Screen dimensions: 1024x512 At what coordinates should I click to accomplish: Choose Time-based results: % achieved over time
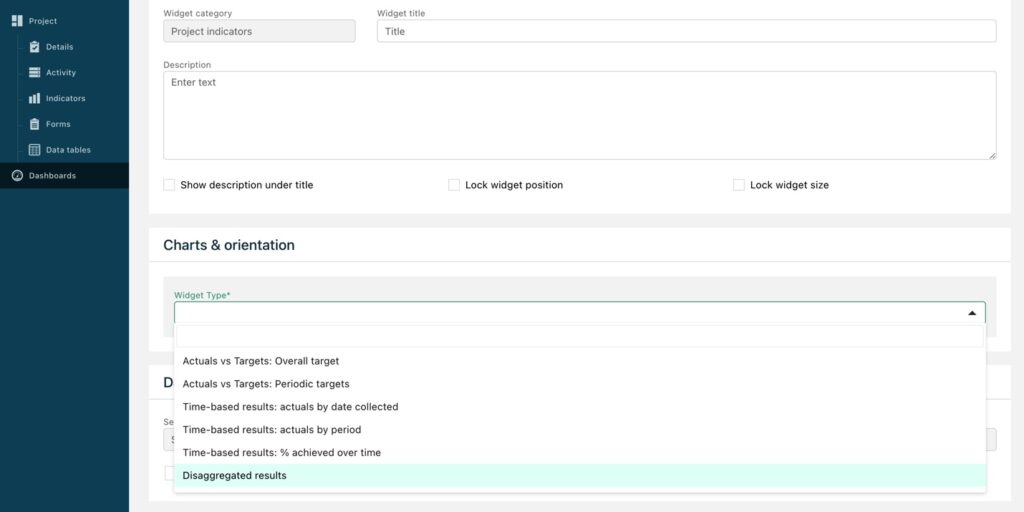coord(580,453)
